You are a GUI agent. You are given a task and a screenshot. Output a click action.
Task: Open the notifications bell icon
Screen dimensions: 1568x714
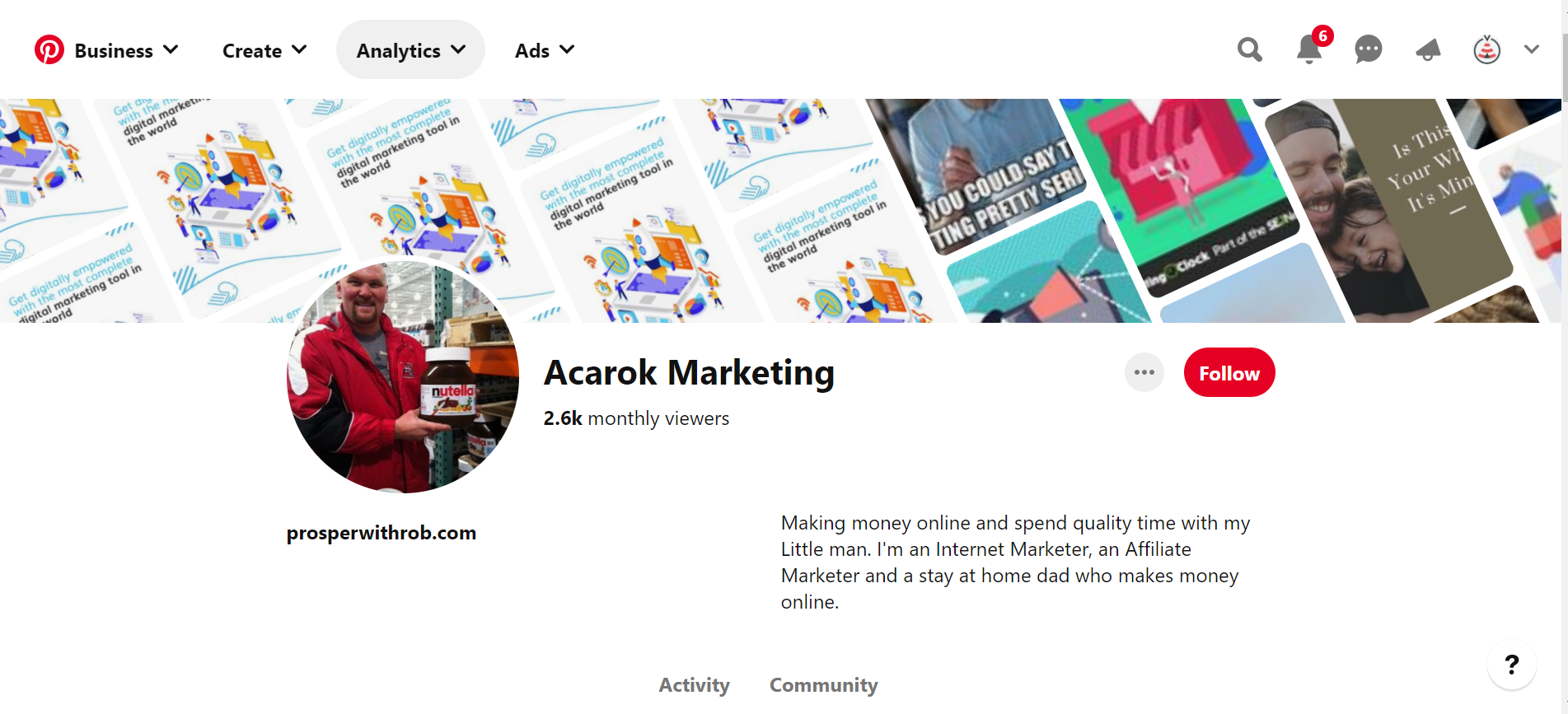click(x=1308, y=50)
